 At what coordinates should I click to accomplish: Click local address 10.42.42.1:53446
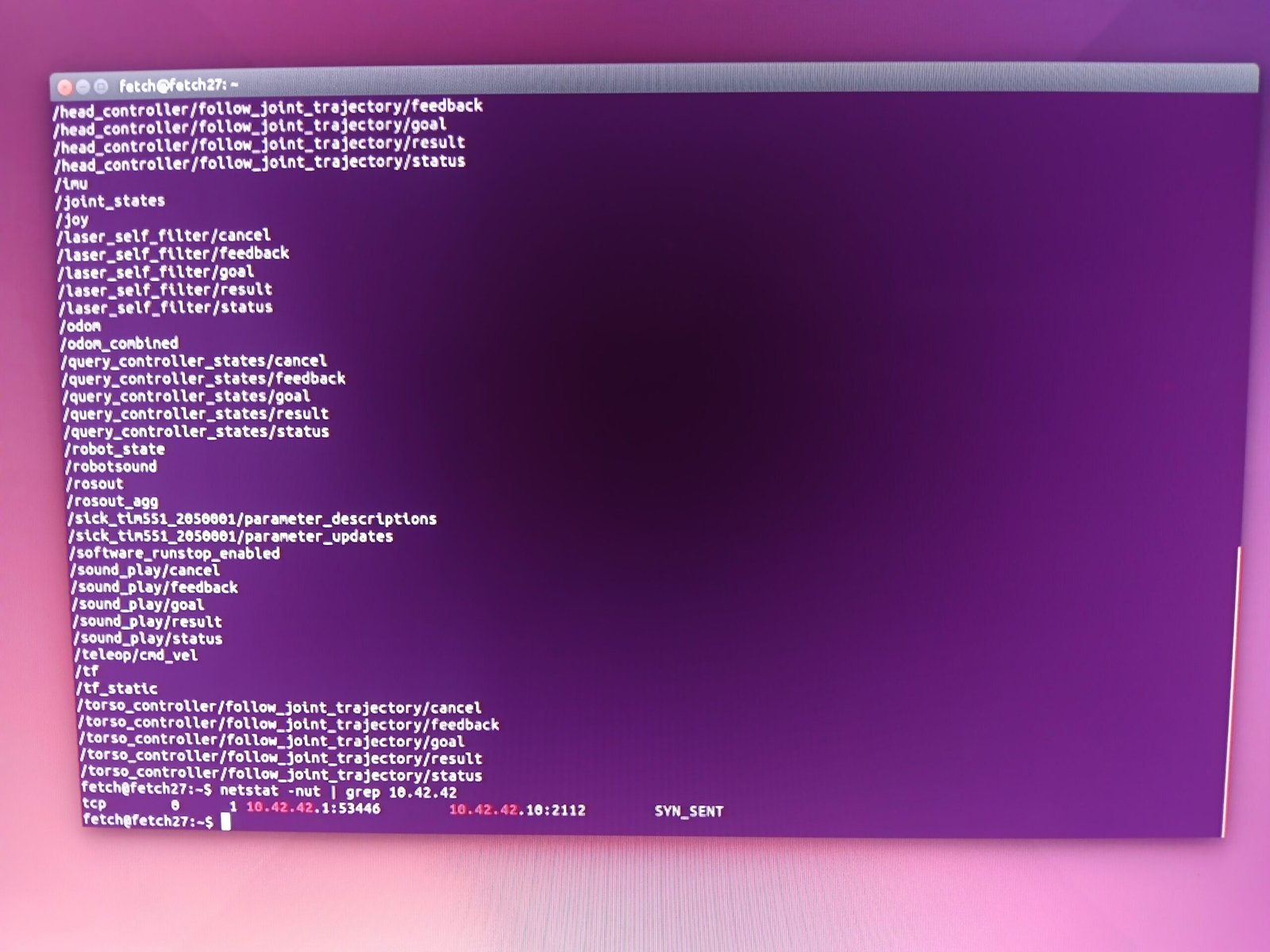click(x=314, y=809)
